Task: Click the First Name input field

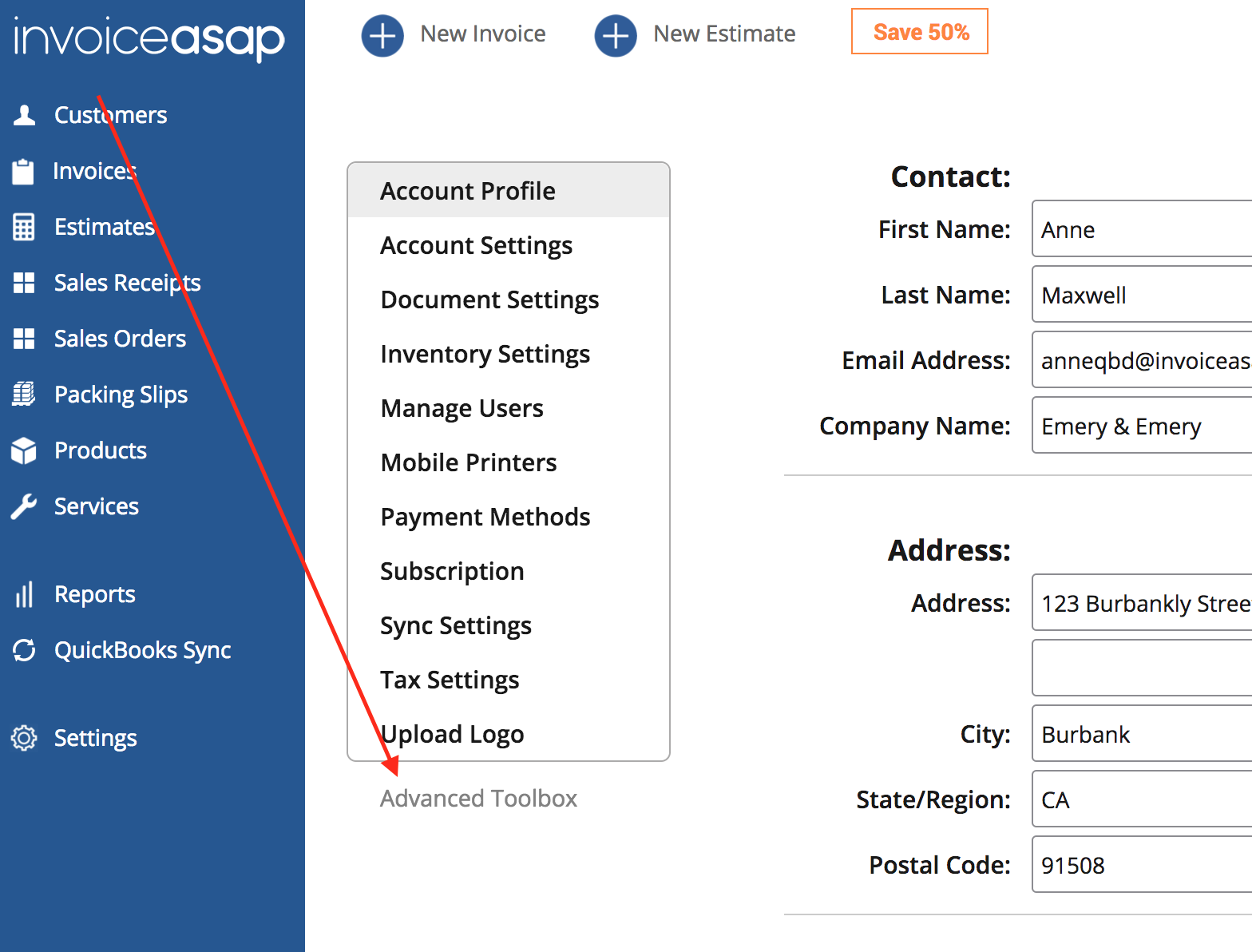Action: pyautogui.click(x=1142, y=229)
